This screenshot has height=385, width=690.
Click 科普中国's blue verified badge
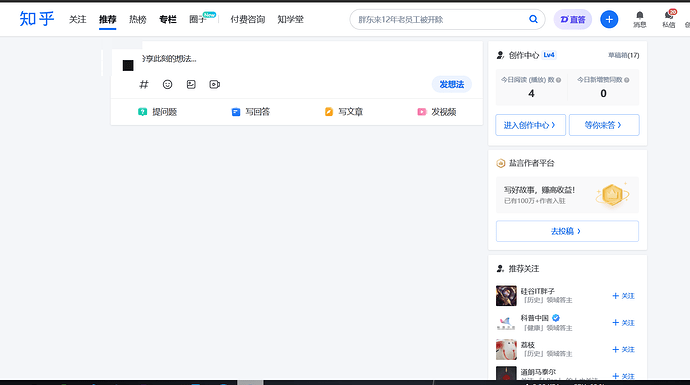point(556,318)
